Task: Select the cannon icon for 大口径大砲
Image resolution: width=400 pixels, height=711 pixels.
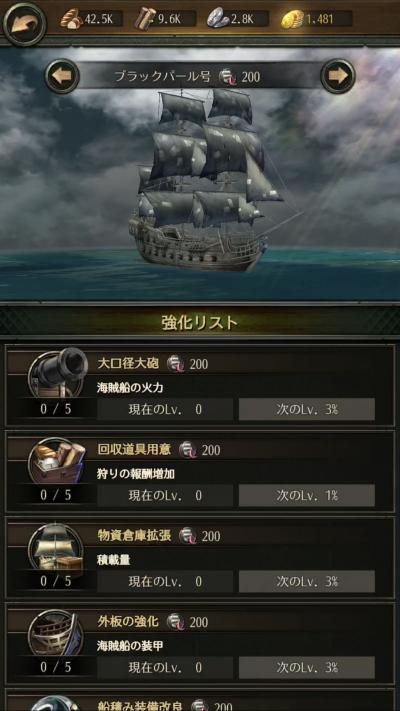Action: pyautogui.click(x=58, y=373)
